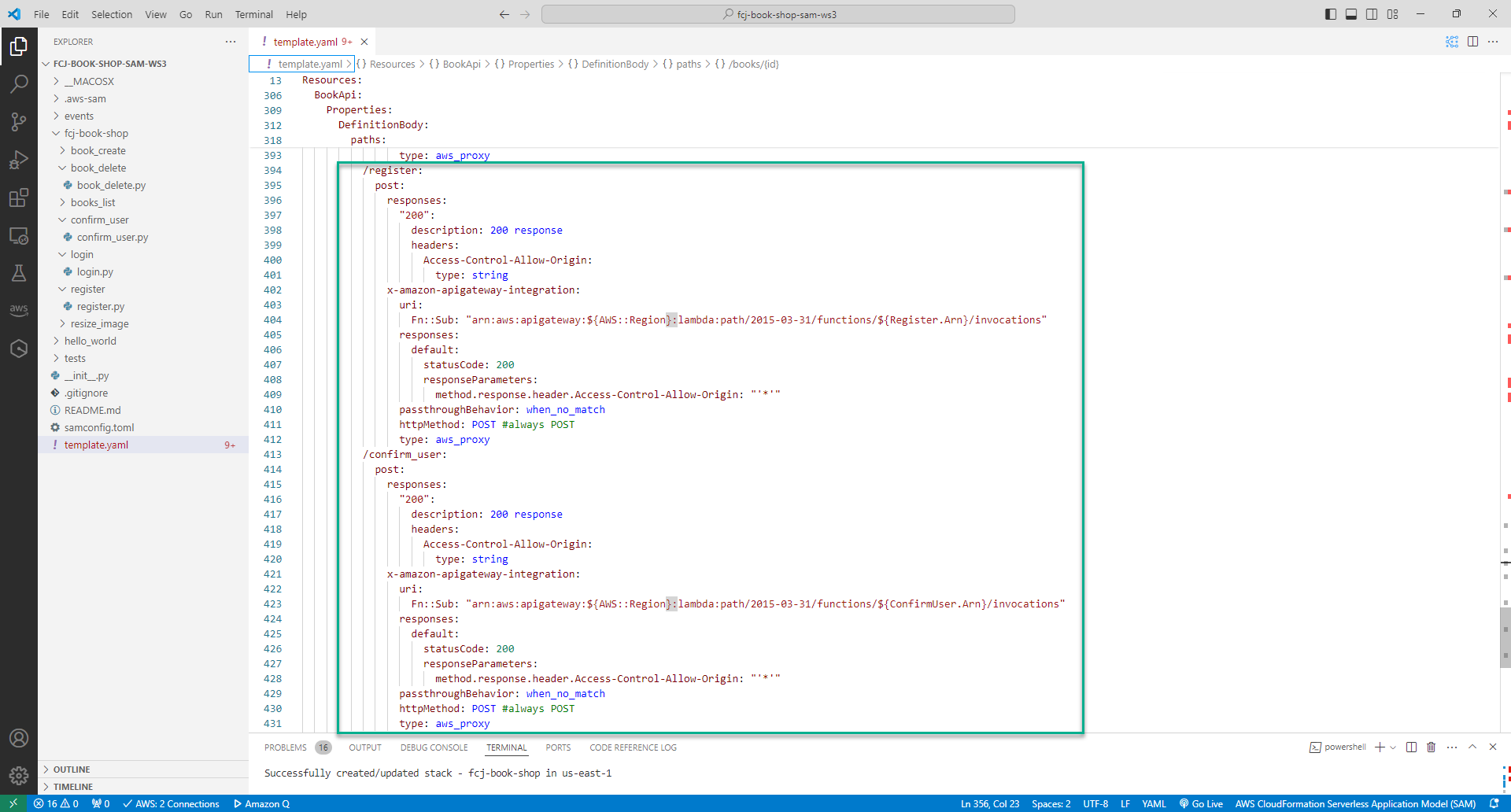Open the Terminal menu
The width and height of the screenshot is (1511, 812).
[253, 14]
